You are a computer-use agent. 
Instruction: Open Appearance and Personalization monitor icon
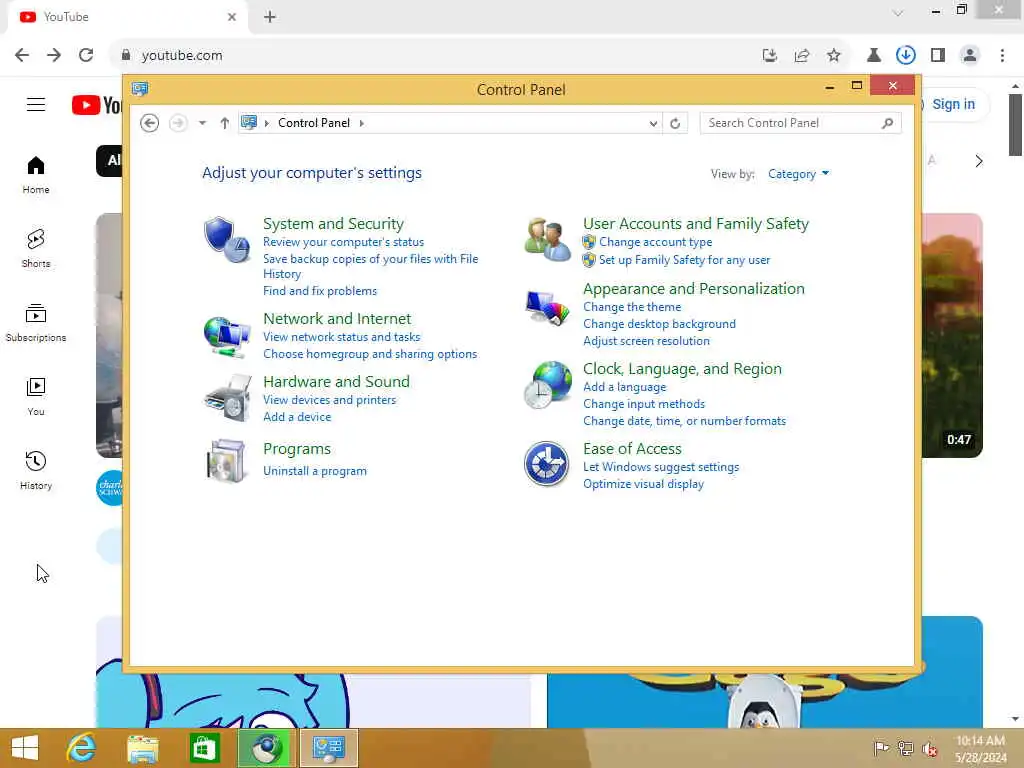(547, 308)
